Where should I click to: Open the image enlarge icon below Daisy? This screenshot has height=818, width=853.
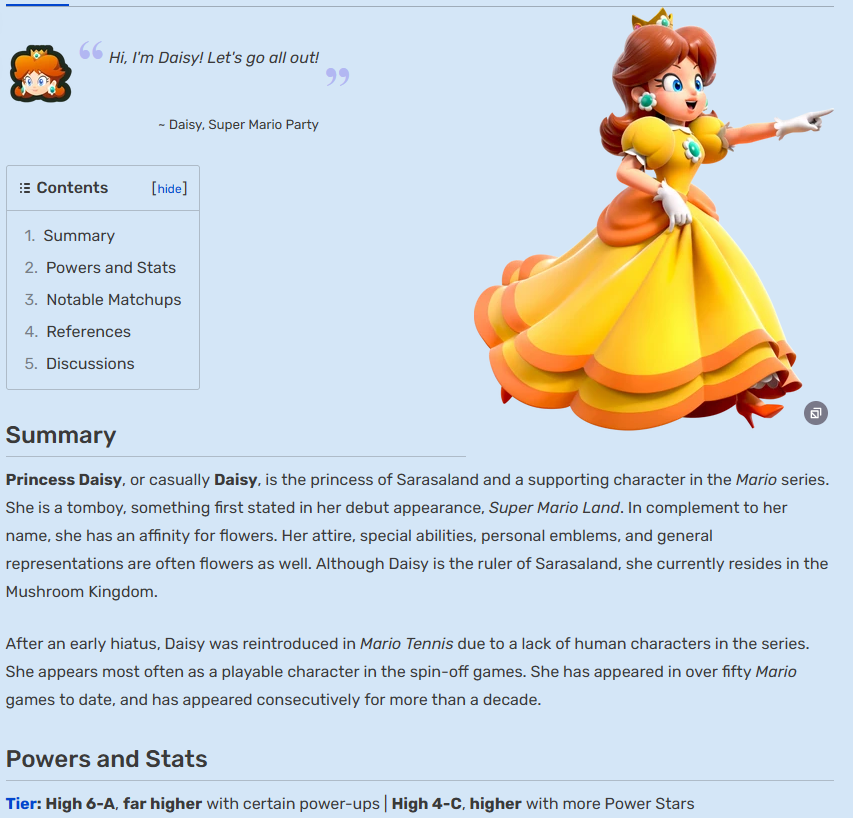pos(815,413)
